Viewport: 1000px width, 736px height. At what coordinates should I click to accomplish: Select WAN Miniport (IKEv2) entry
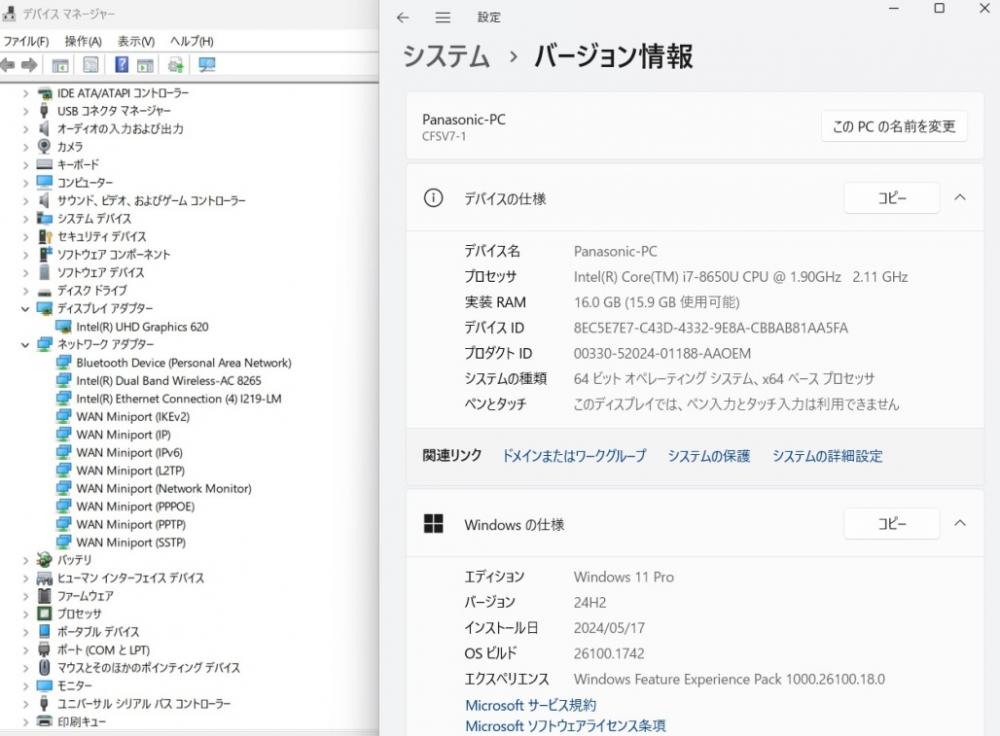[x=133, y=416]
